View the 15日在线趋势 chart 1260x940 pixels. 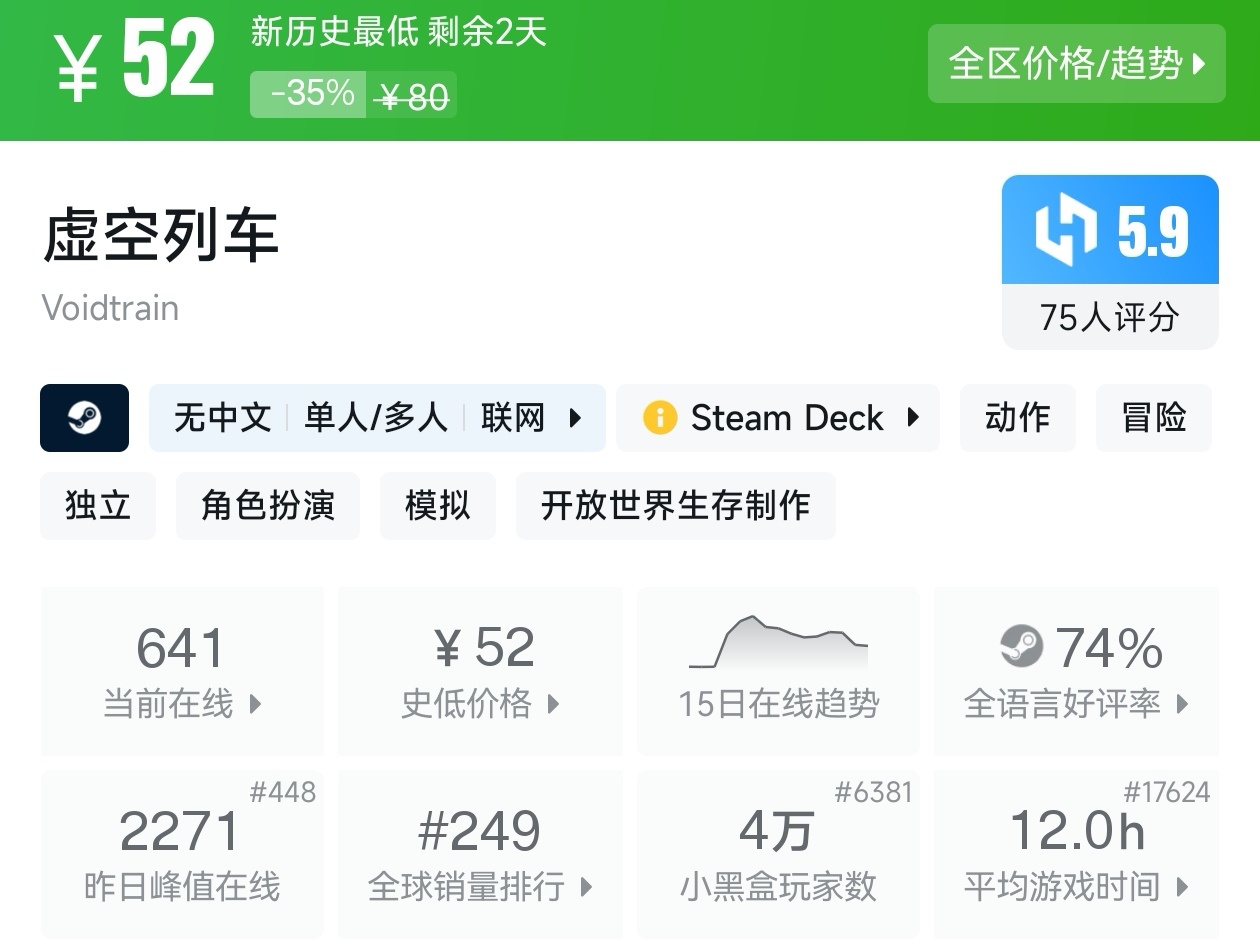(x=778, y=671)
